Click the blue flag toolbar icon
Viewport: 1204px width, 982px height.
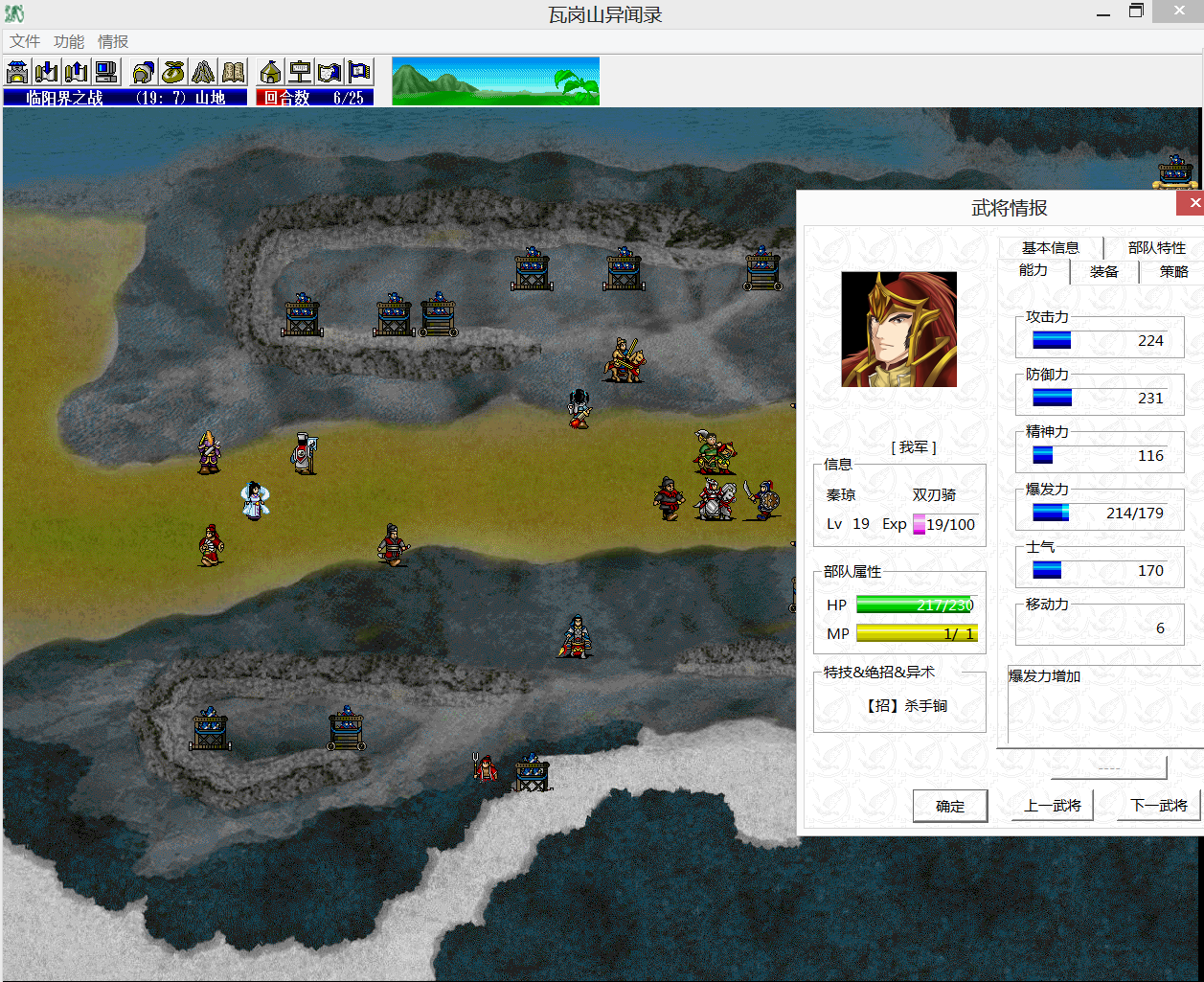coord(360,72)
